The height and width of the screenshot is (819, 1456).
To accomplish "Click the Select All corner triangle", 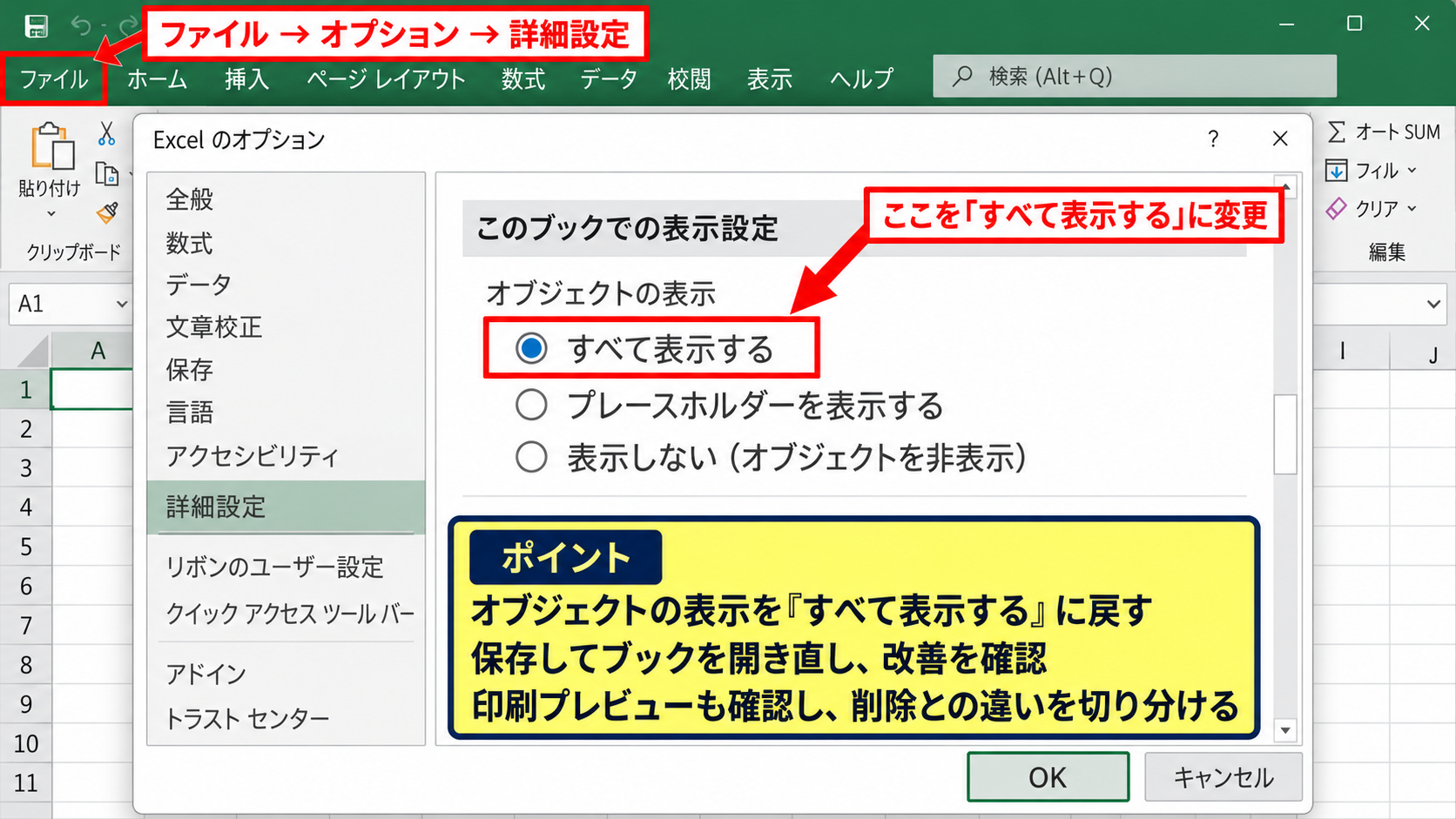I will coord(33,351).
